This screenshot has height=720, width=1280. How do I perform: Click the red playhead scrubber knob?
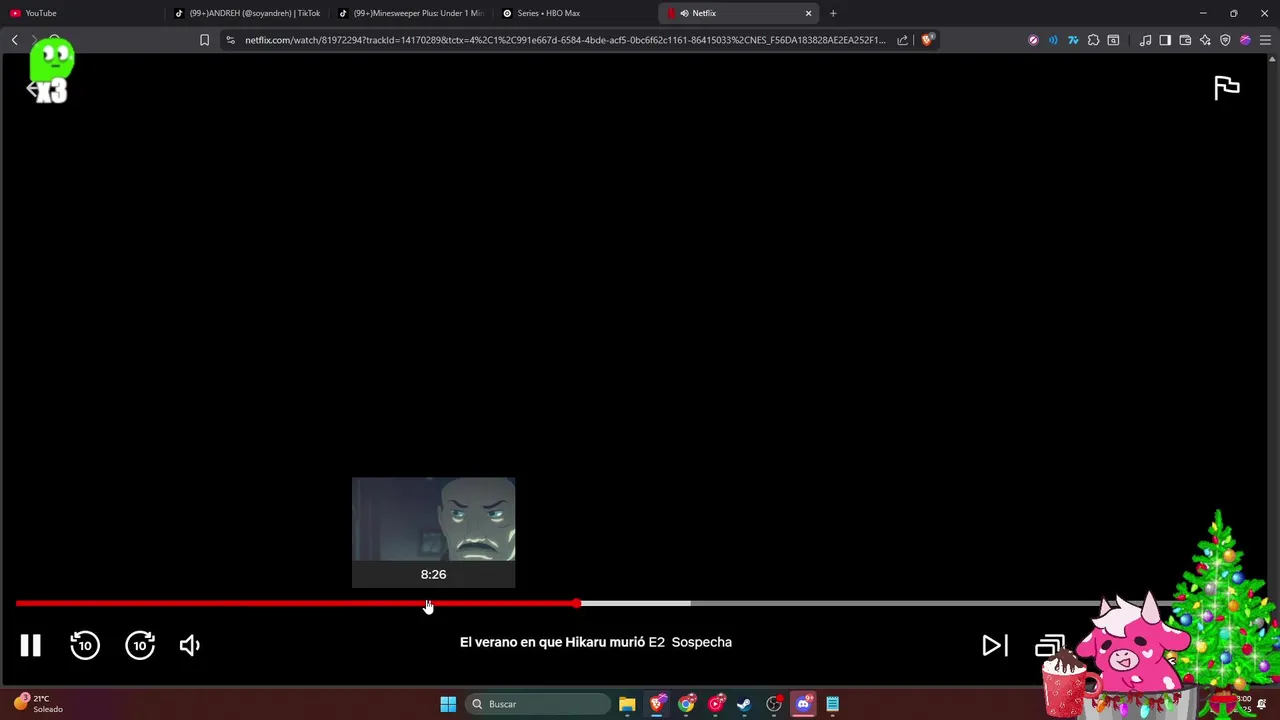pyautogui.click(x=577, y=603)
